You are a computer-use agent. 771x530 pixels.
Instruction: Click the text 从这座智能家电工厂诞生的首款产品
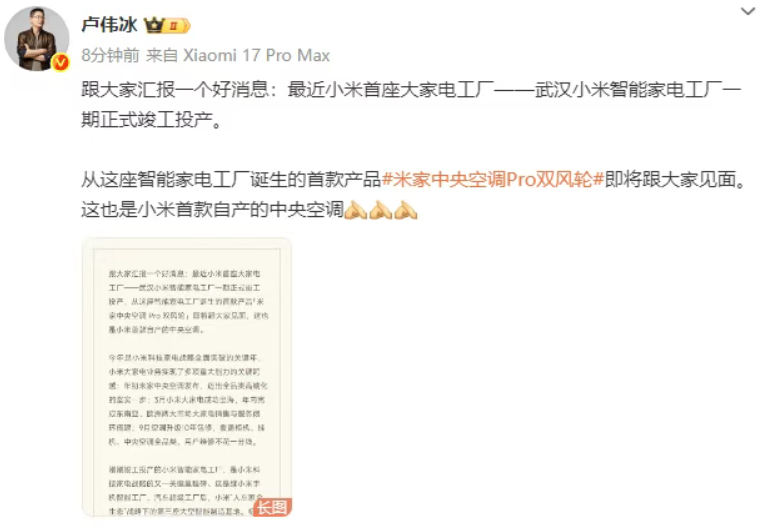(231, 179)
